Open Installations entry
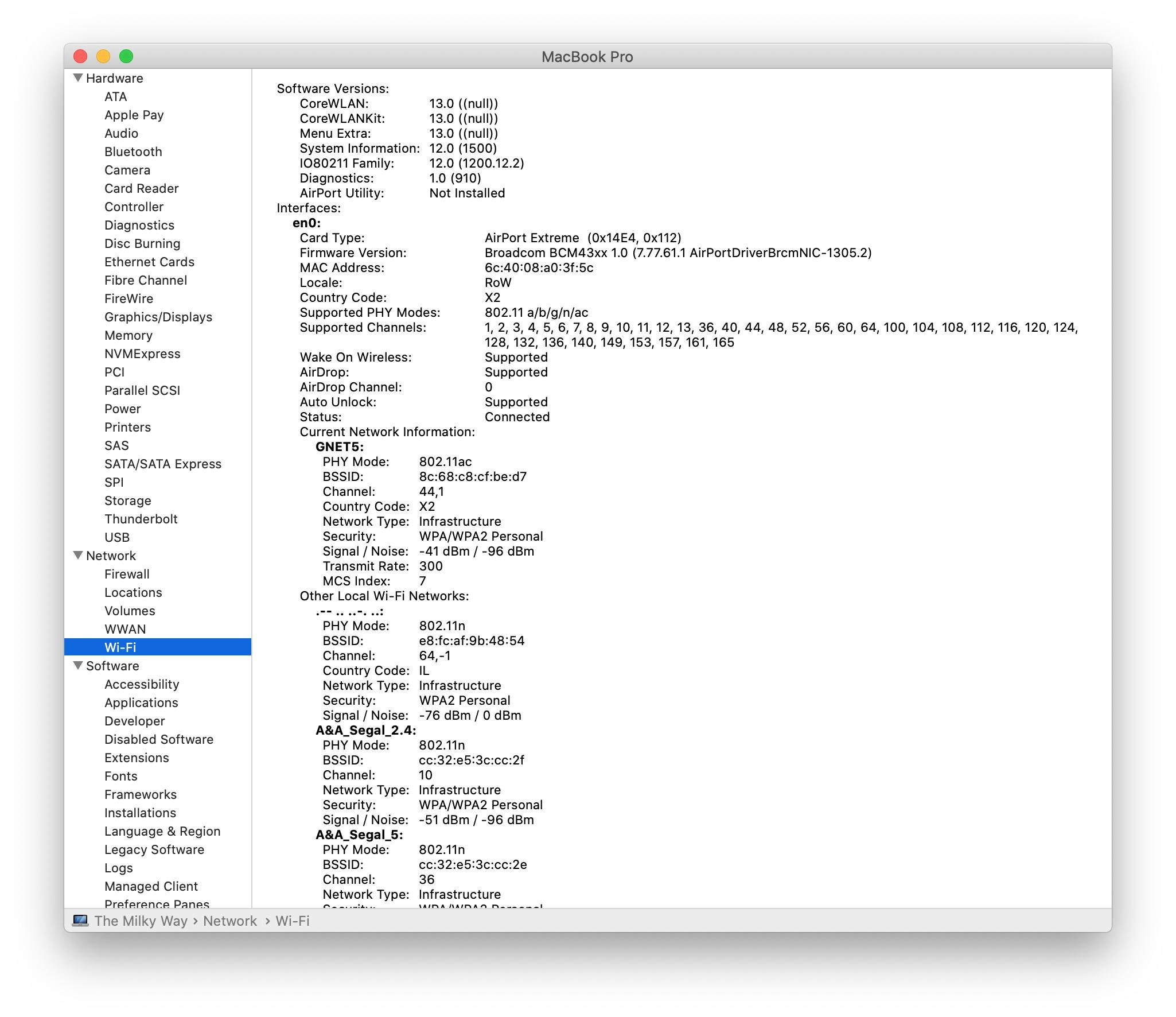This screenshot has width=1176, height=1017. (x=140, y=813)
